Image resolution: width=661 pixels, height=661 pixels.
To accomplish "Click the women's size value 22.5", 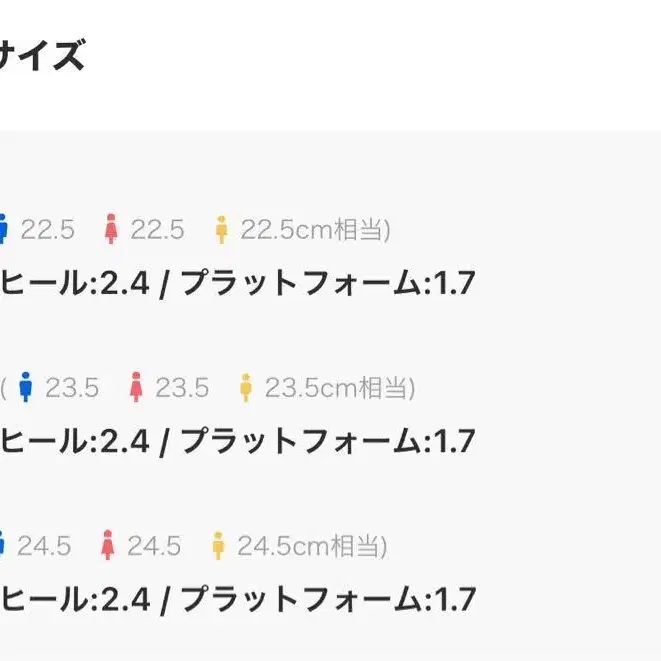I will (x=157, y=230).
